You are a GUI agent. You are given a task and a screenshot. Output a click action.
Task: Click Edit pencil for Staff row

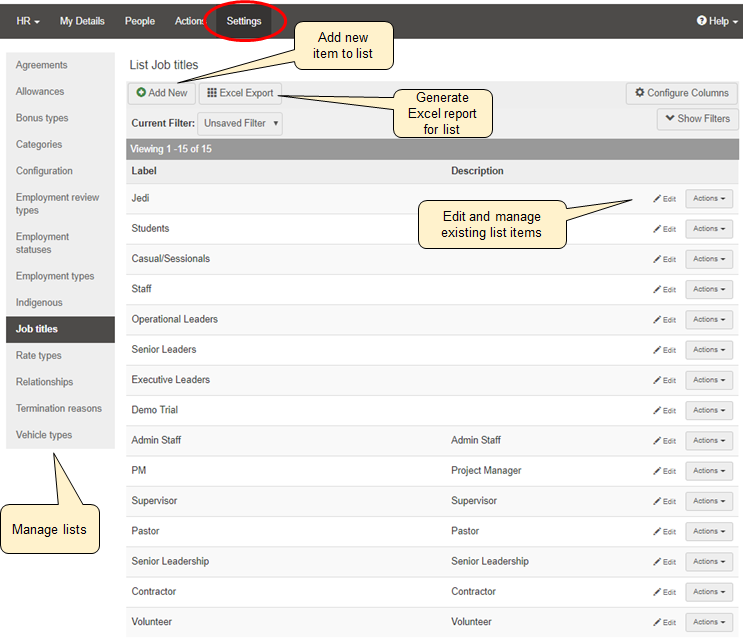[x=665, y=290]
